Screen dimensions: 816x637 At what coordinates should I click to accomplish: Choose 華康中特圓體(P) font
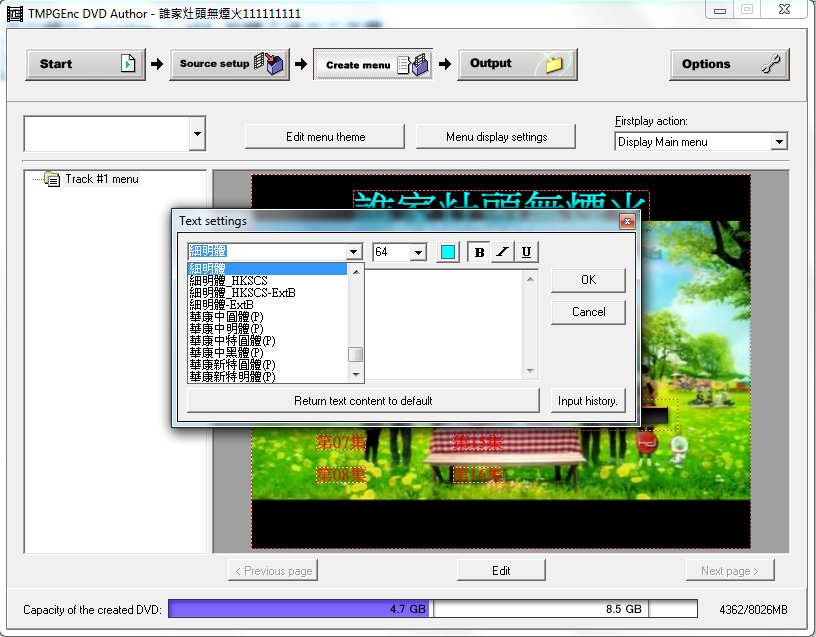(x=233, y=341)
